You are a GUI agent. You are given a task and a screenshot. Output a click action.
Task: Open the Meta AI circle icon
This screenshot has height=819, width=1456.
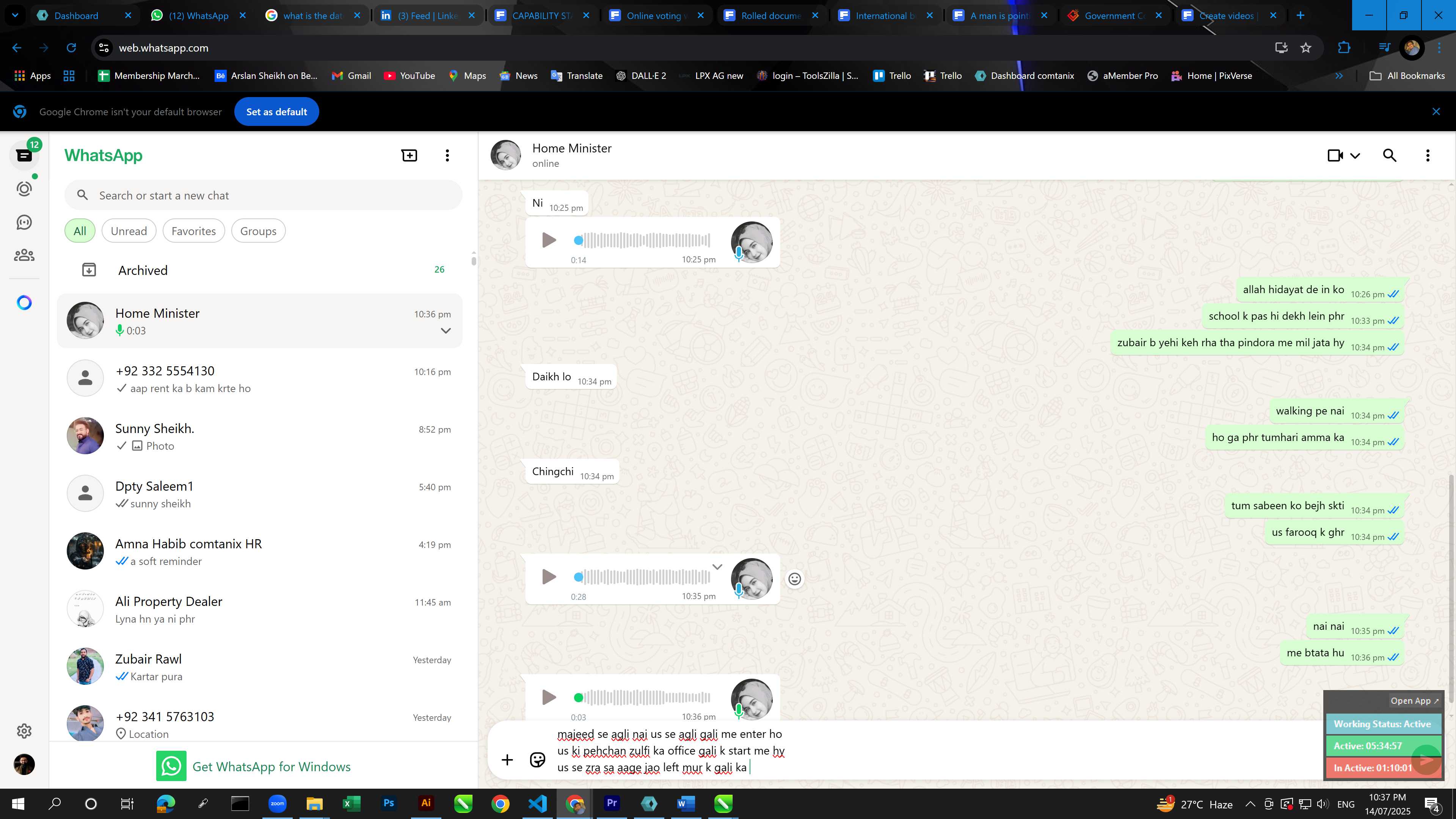coord(24,303)
